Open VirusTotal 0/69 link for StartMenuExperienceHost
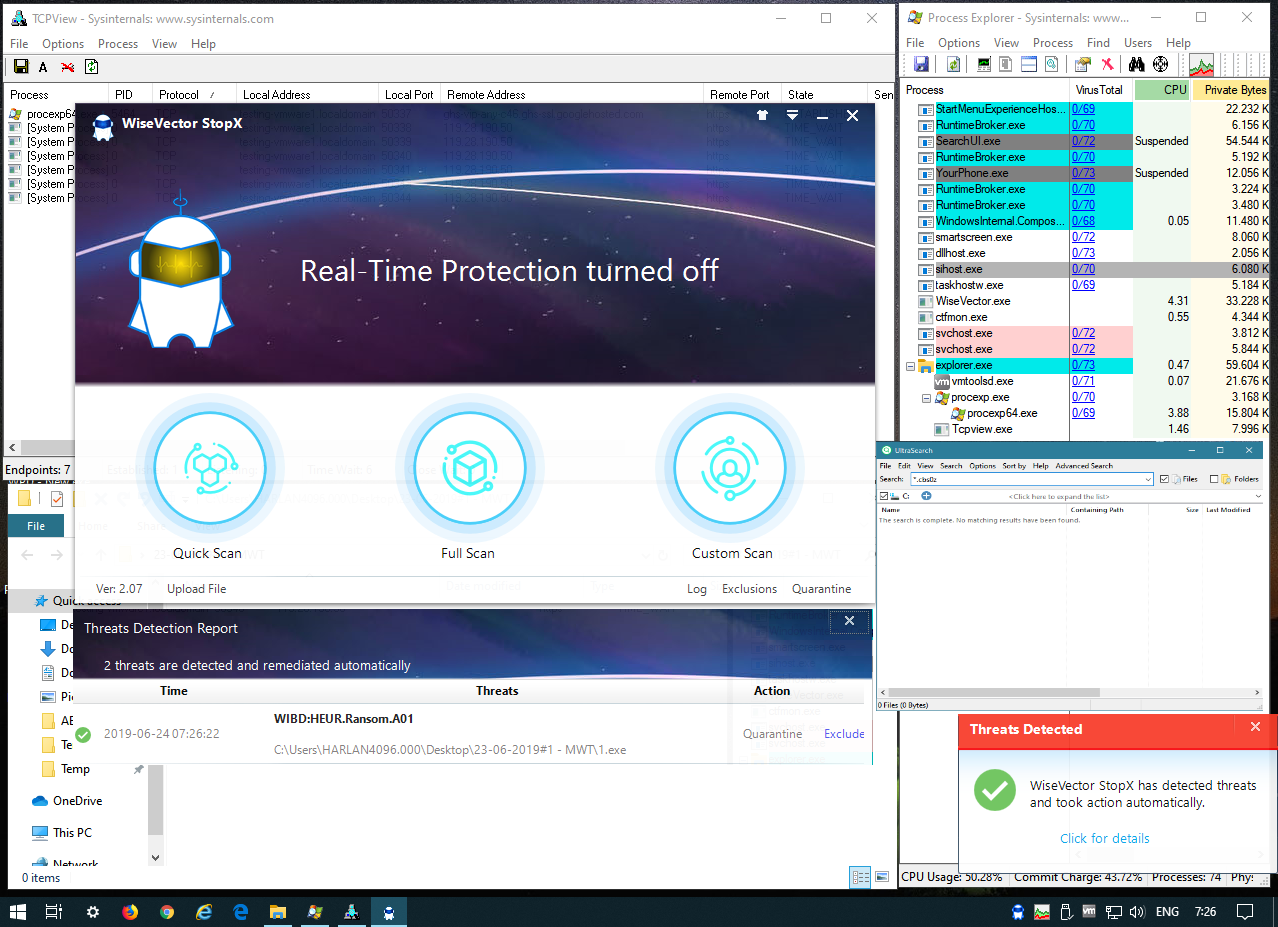The image size is (1278, 927). (x=1083, y=109)
